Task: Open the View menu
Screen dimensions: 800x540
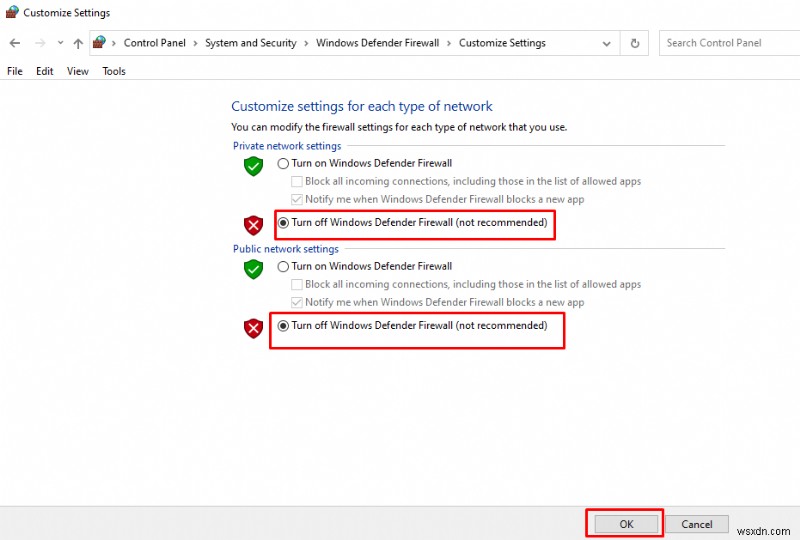Action: point(78,71)
